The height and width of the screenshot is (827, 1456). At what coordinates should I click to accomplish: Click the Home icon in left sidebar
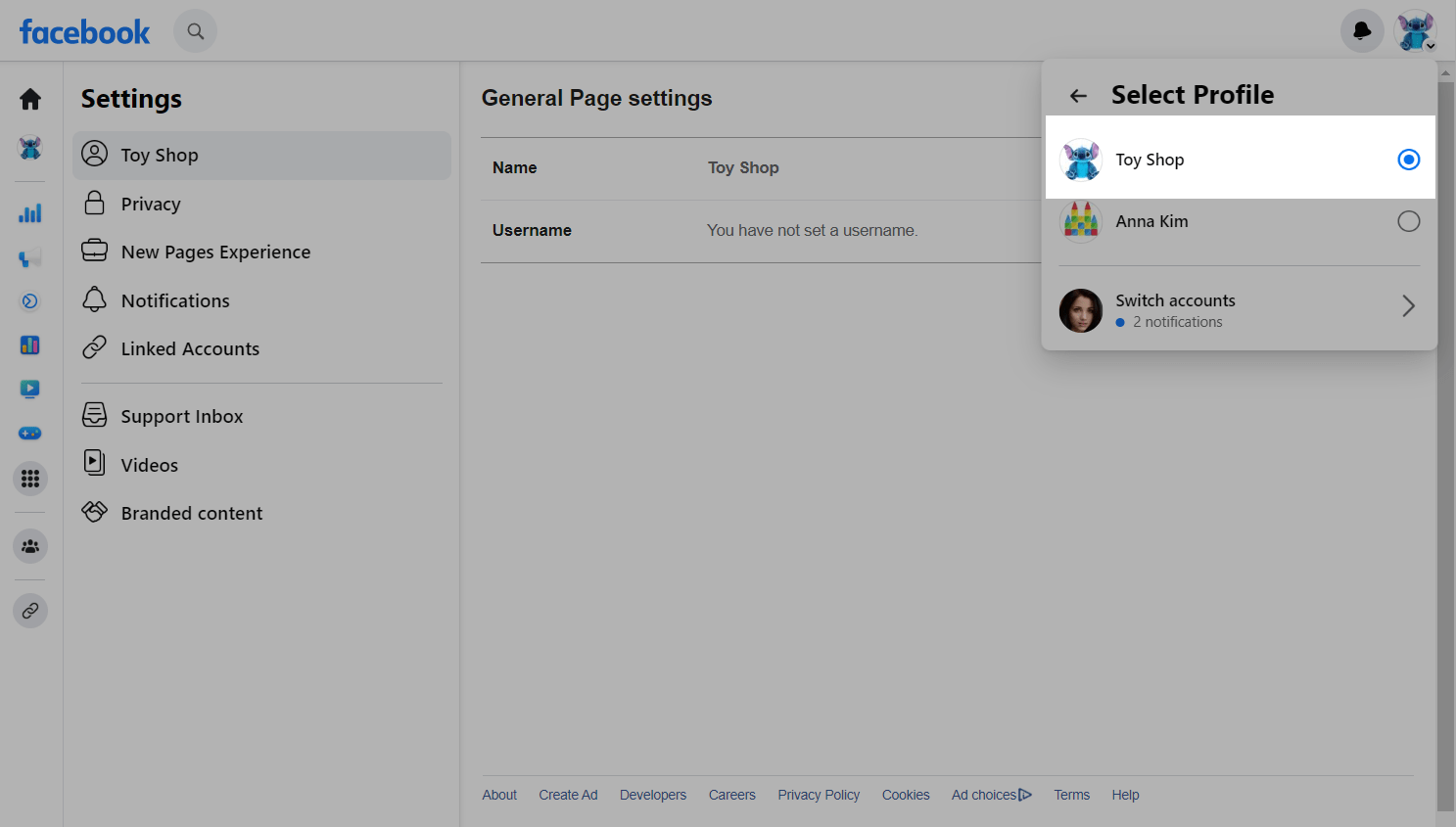[30, 99]
